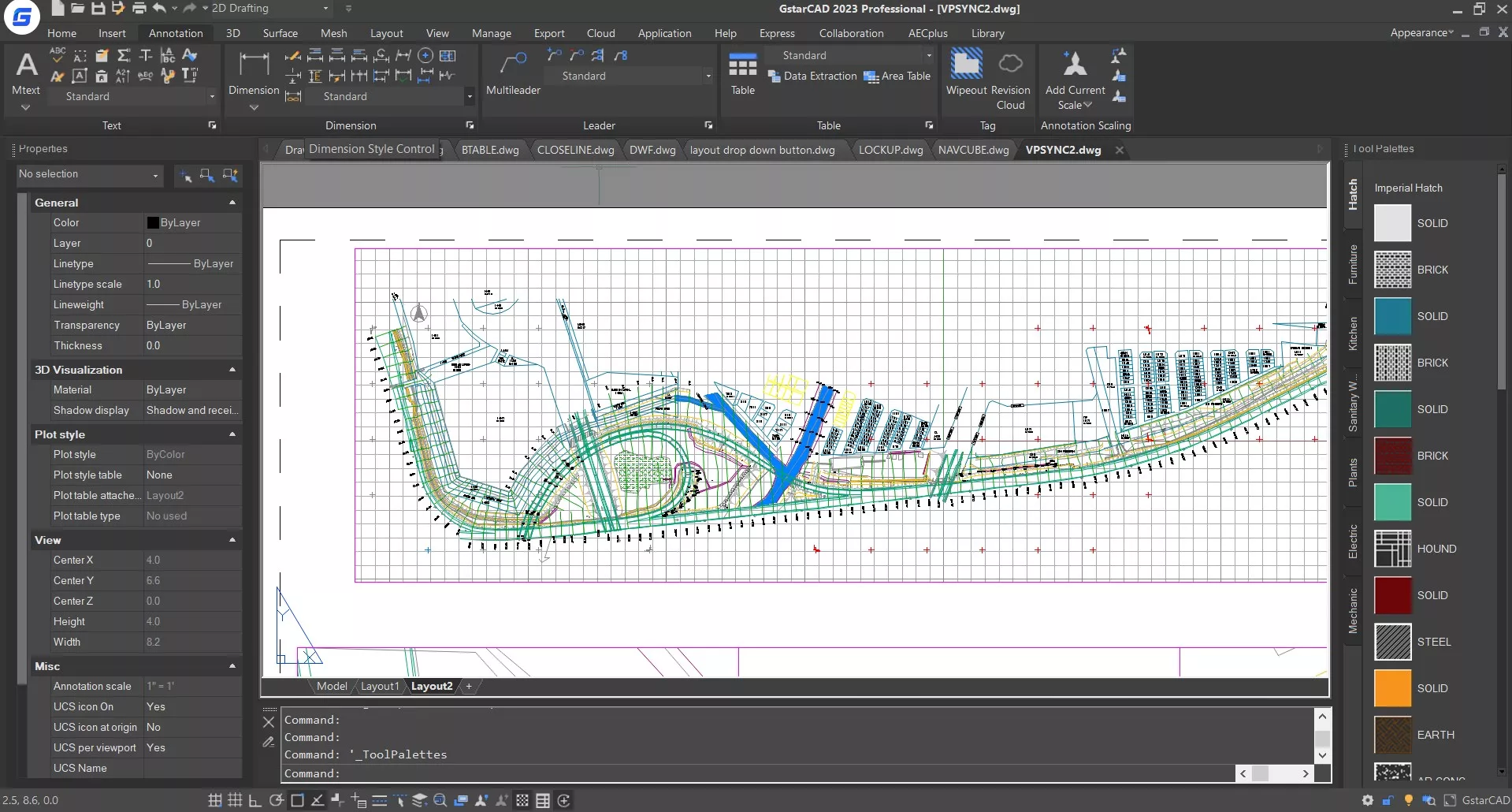Click Quick Select icon in Properties
The image size is (1512, 812).
230,175
